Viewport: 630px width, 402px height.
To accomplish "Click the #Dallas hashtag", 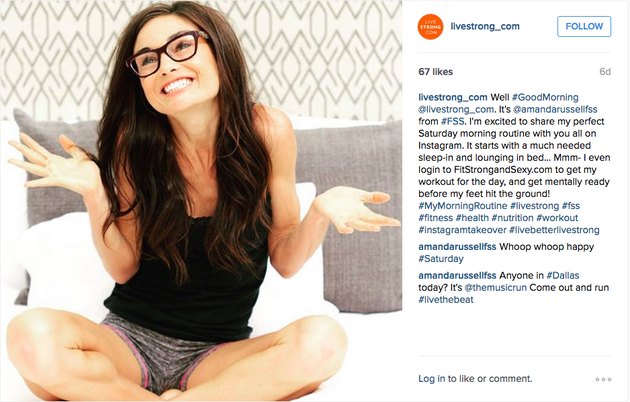I will click(562, 275).
